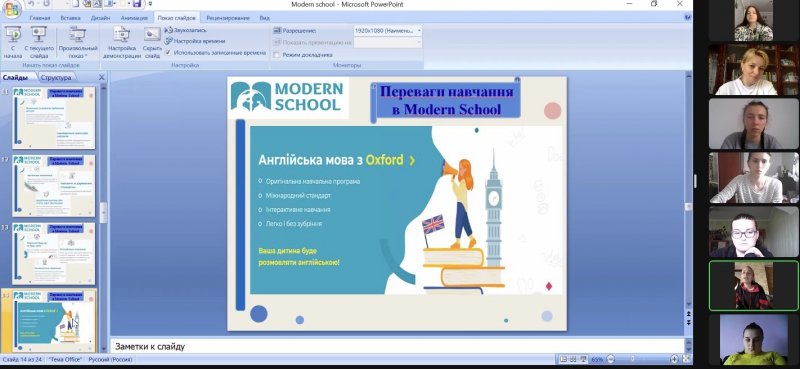This screenshot has width=800, height=369.
Task: Open the Дизайн ribbon tab
Action: tap(101, 18)
